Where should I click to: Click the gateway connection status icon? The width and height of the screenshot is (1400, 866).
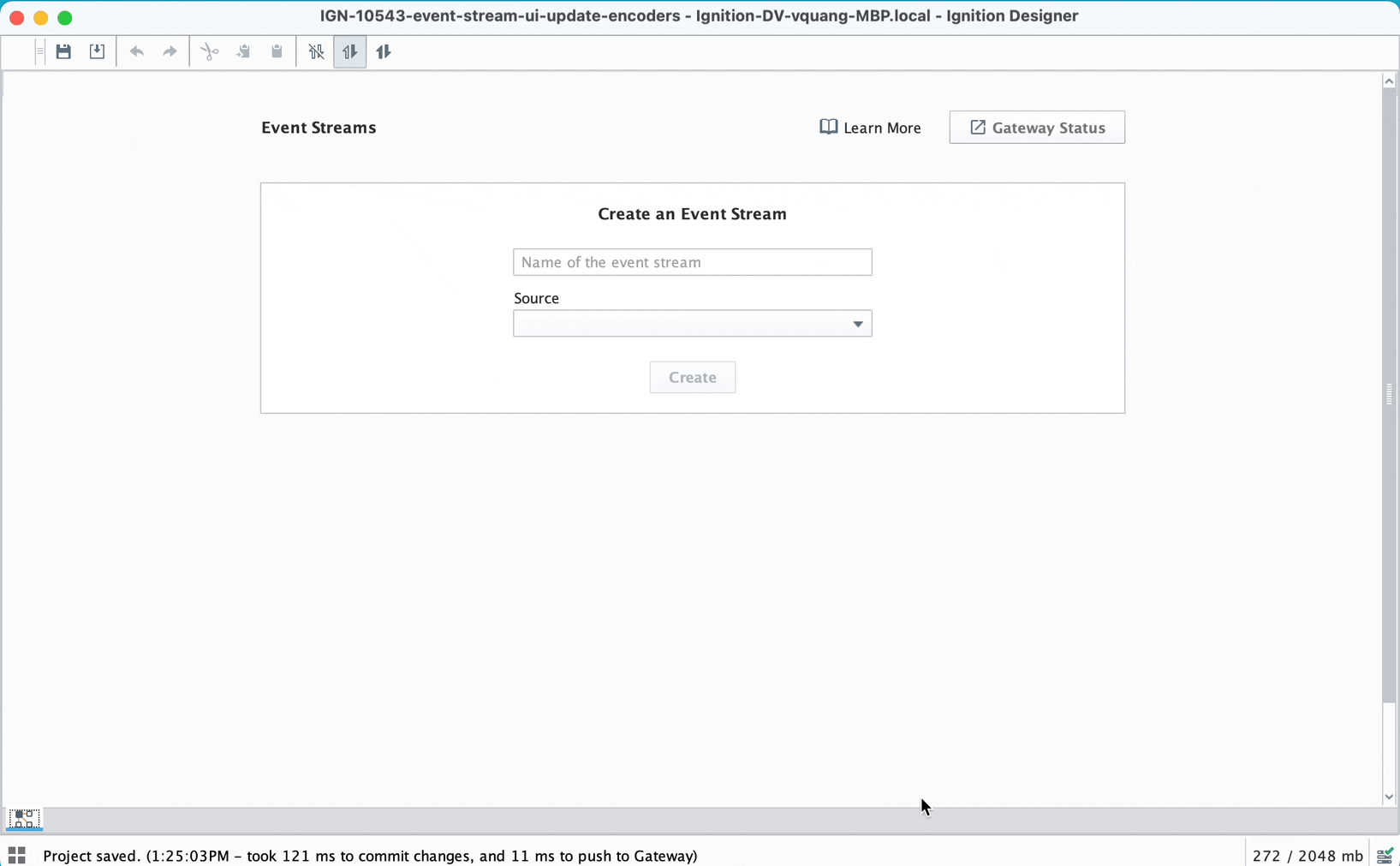pos(1385,855)
